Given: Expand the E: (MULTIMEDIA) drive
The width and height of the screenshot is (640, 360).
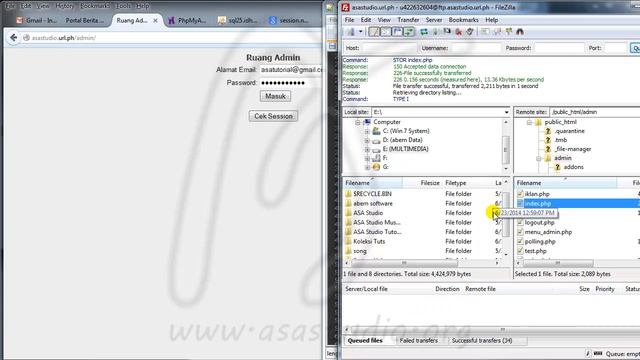Looking at the screenshot, I should coord(367,149).
